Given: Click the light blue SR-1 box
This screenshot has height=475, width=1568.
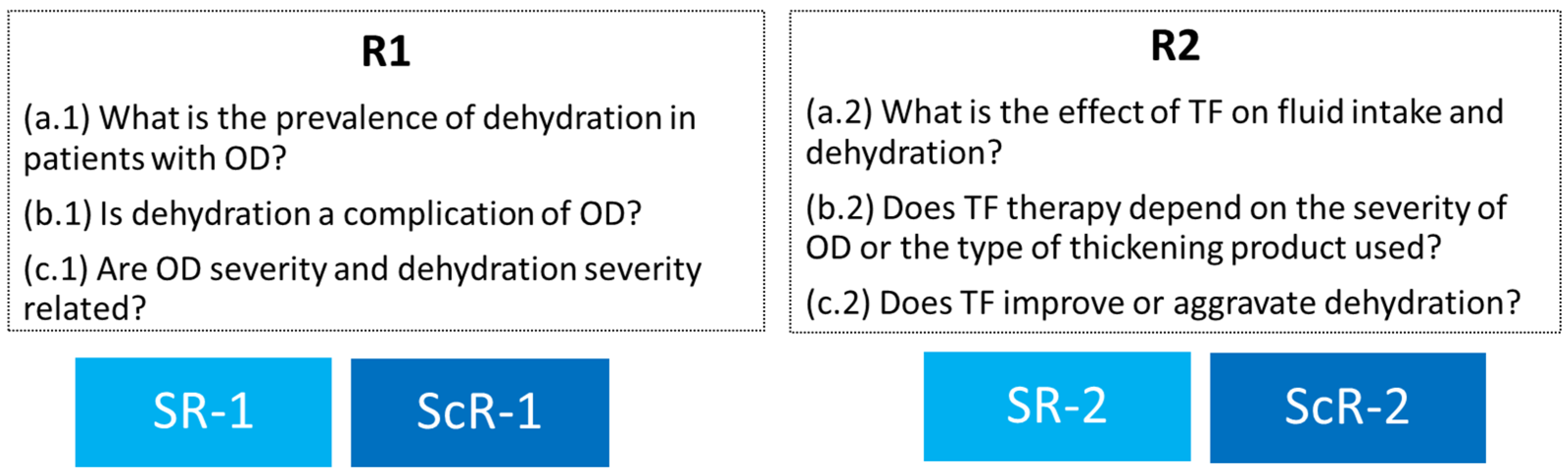Looking at the screenshot, I should (x=203, y=412).
